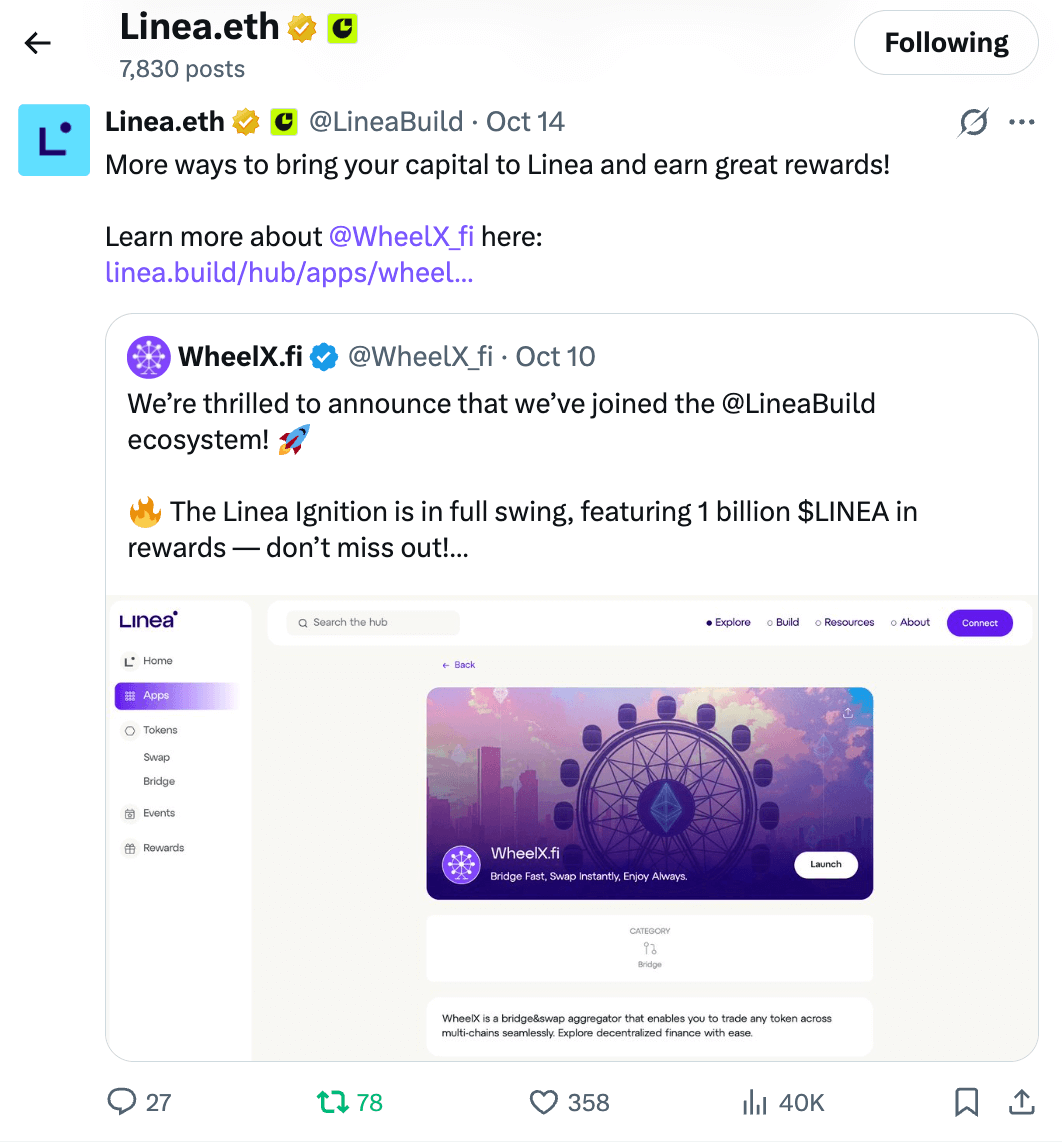
Task: Click the green affiliate badge in header
Action: pyautogui.click(x=342, y=28)
